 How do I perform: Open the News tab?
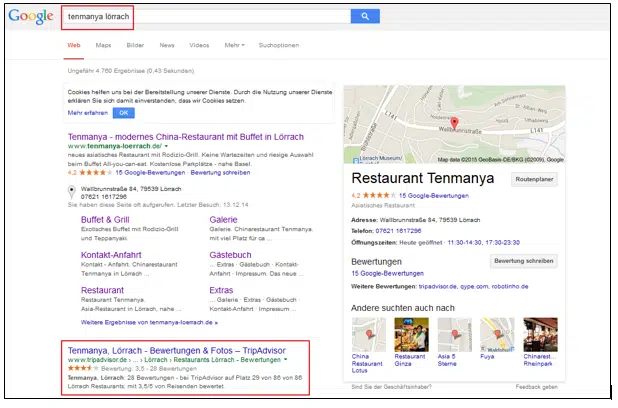pyautogui.click(x=167, y=45)
